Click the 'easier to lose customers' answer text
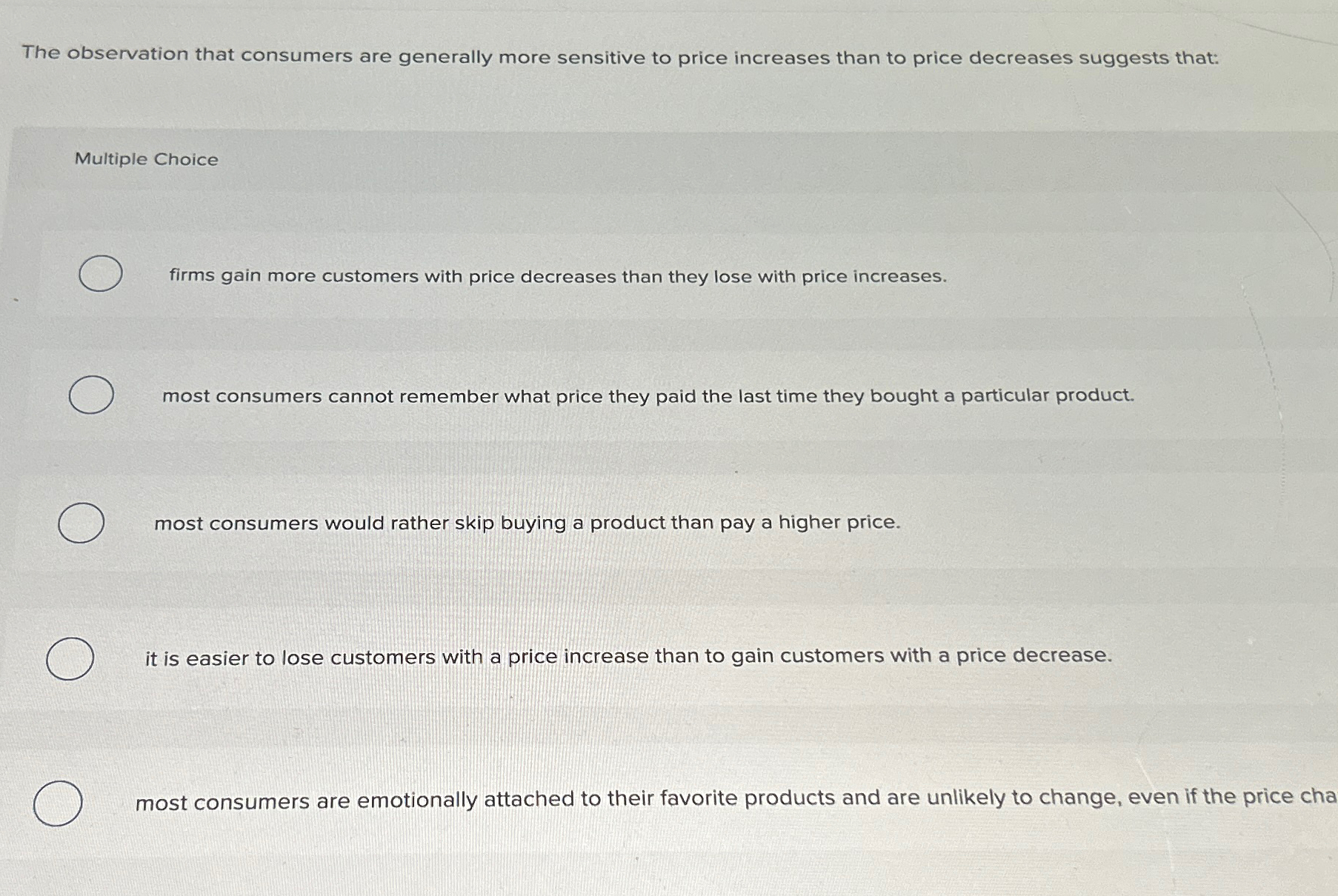The width and height of the screenshot is (1338, 896). point(629,656)
